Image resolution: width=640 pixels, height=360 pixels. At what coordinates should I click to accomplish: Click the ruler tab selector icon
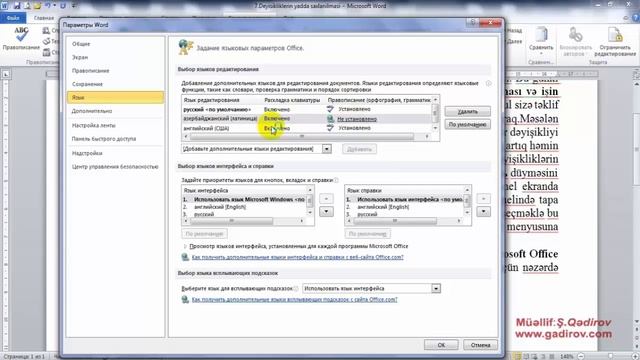click(6, 74)
